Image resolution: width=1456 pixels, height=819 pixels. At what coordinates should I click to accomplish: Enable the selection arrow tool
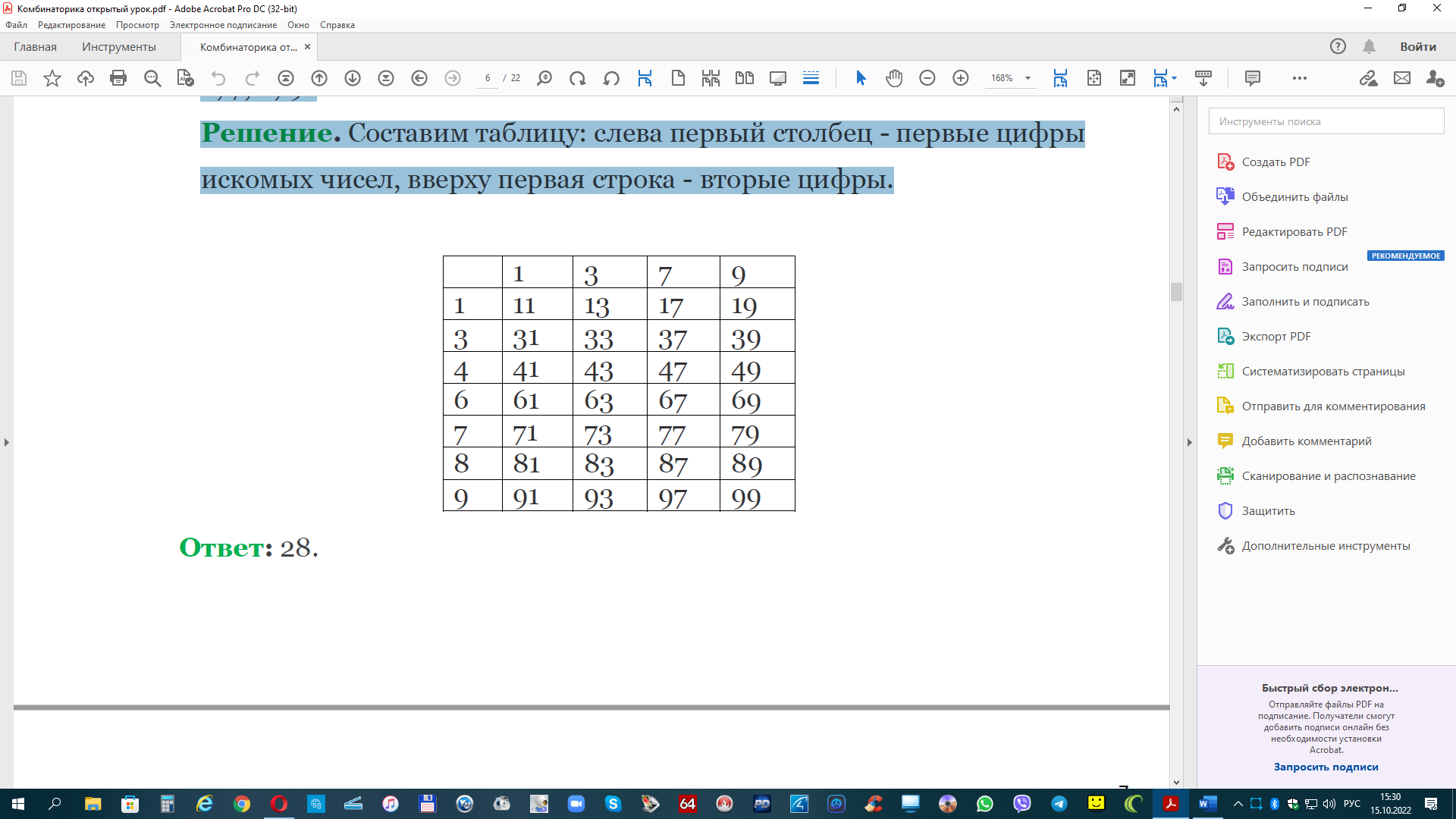[x=861, y=78]
